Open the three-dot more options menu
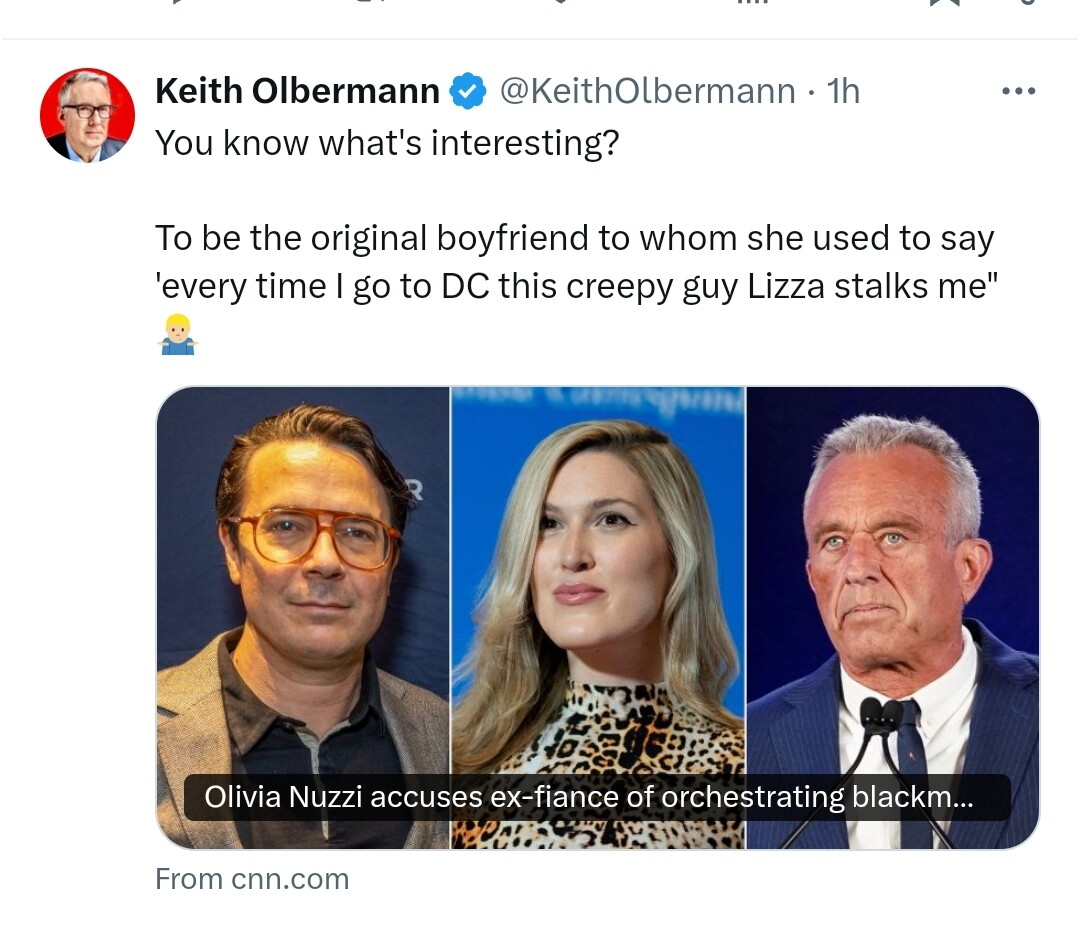Screen dimensions: 1080x927 pos(1018,91)
